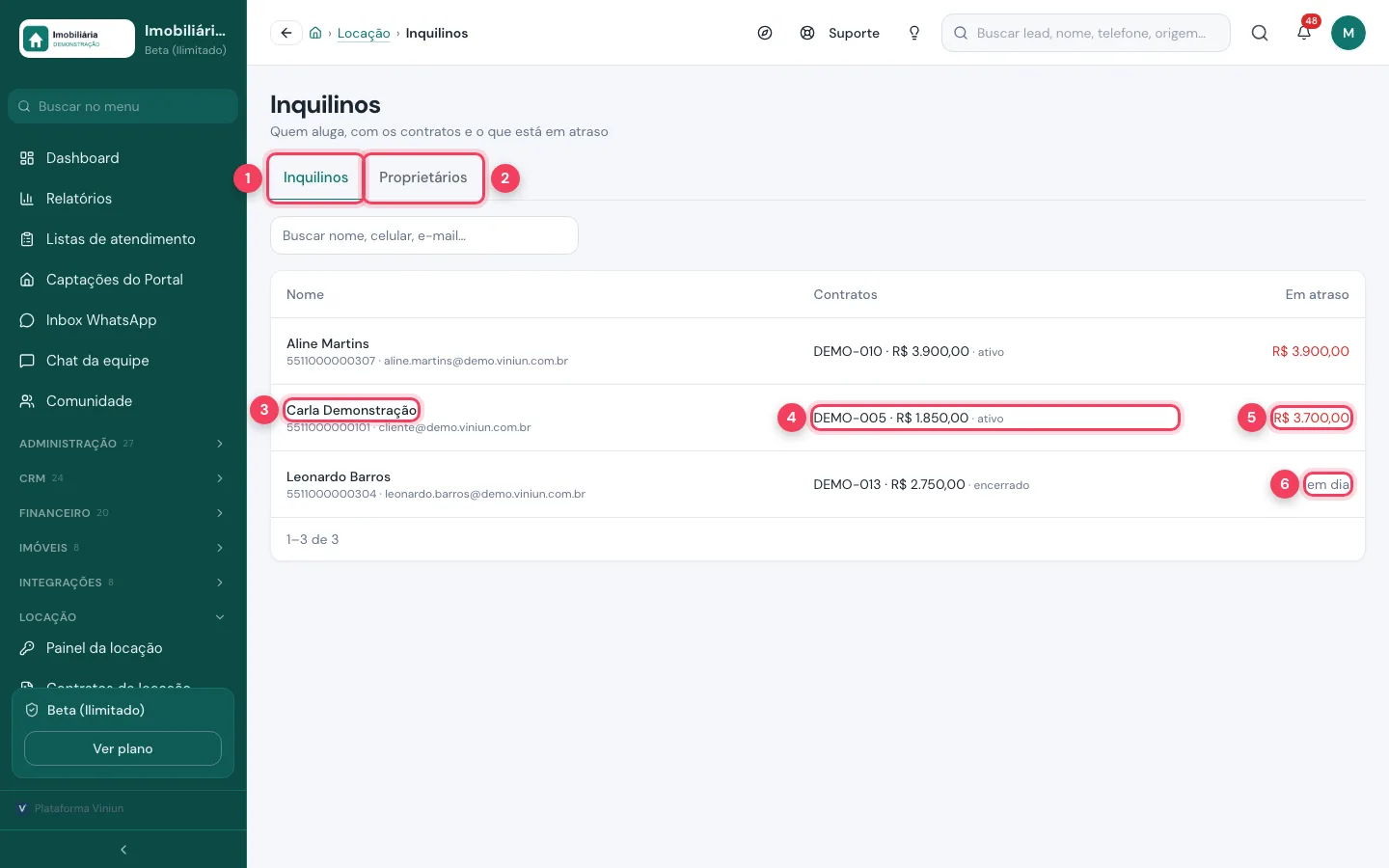Viewport: 1389px width, 868px height.
Task: Click contract DEMO-013 R$ 2.750,00 encerrado
Action: pos(921,484)
